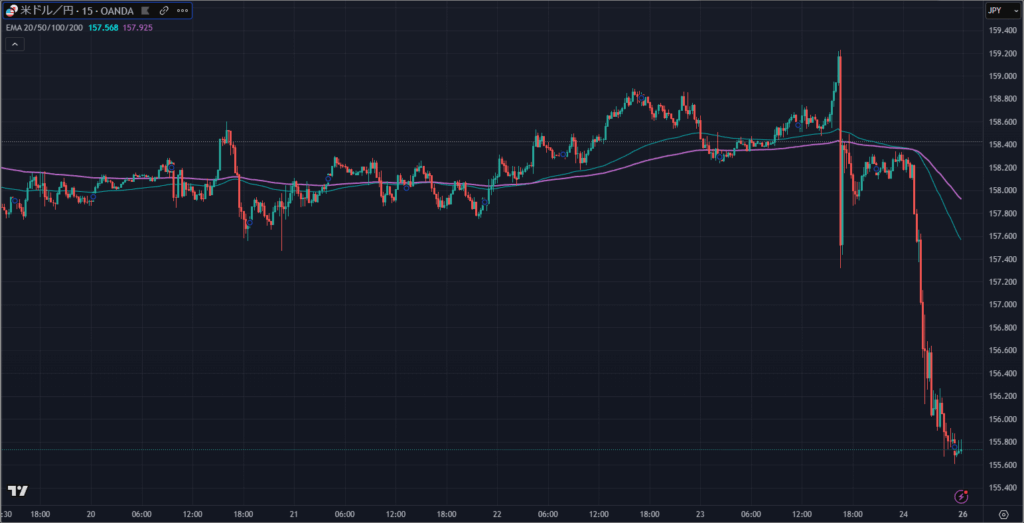
Task: Open the JPY currency dropdown
Action: pos(995,11)
